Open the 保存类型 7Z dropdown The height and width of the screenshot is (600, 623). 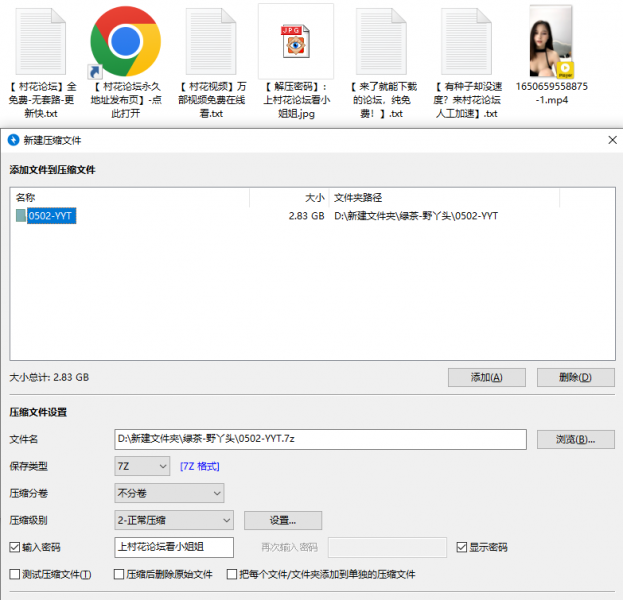143,466
